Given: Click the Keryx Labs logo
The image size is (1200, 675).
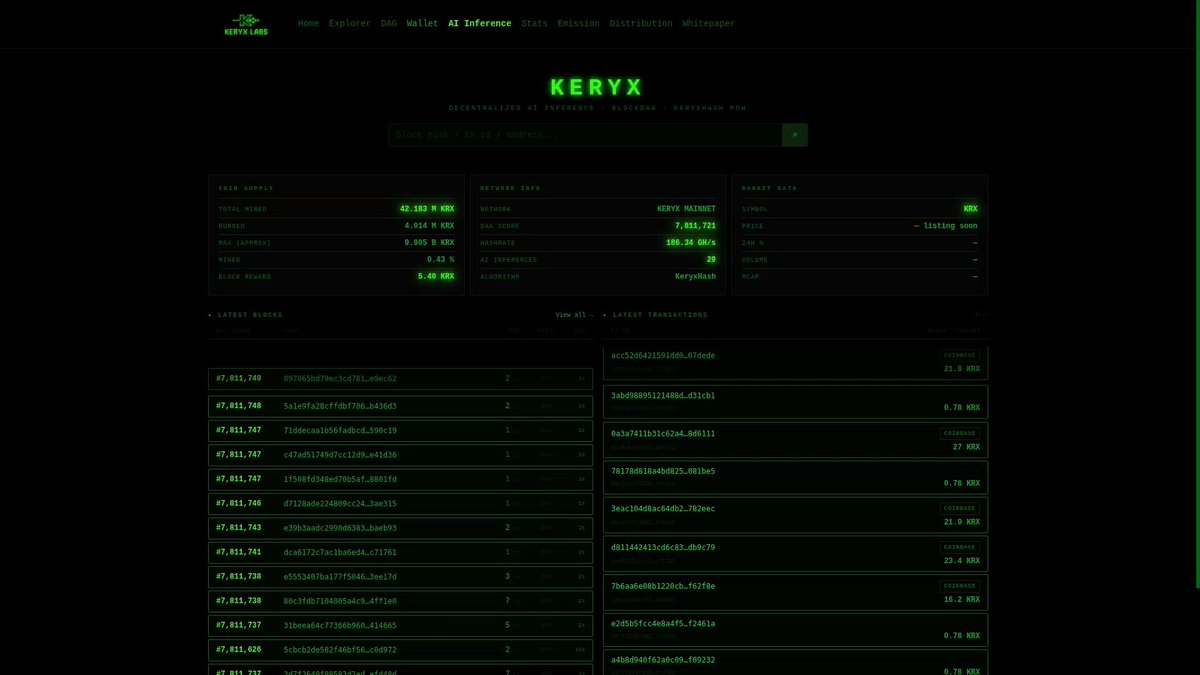Looking at the screenshot, I should pyautogui.click(x=245, y=24).
